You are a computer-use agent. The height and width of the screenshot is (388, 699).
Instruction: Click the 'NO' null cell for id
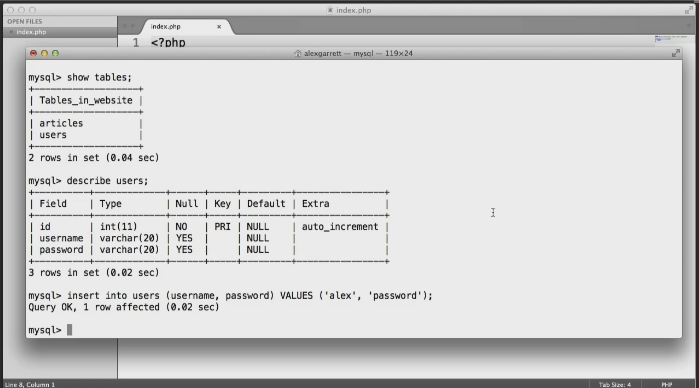[x=181, y=227]
